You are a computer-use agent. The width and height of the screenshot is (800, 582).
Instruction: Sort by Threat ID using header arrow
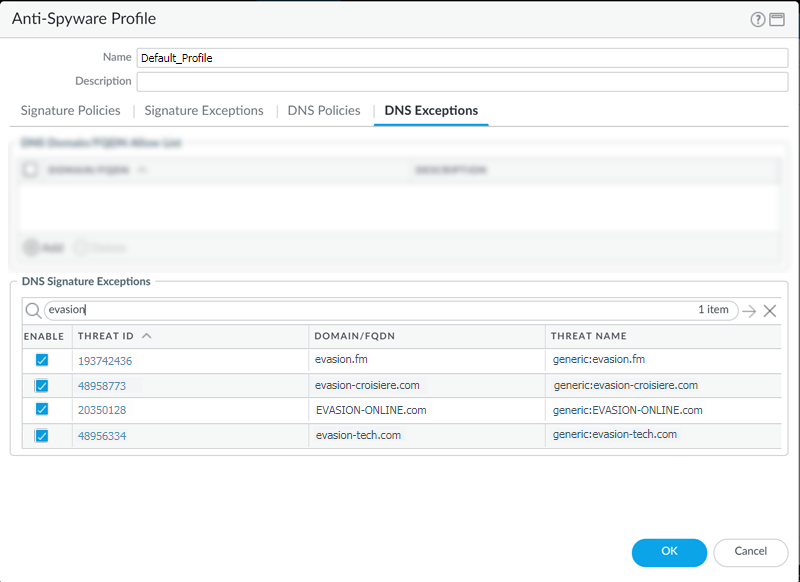[x=147, y=336]
